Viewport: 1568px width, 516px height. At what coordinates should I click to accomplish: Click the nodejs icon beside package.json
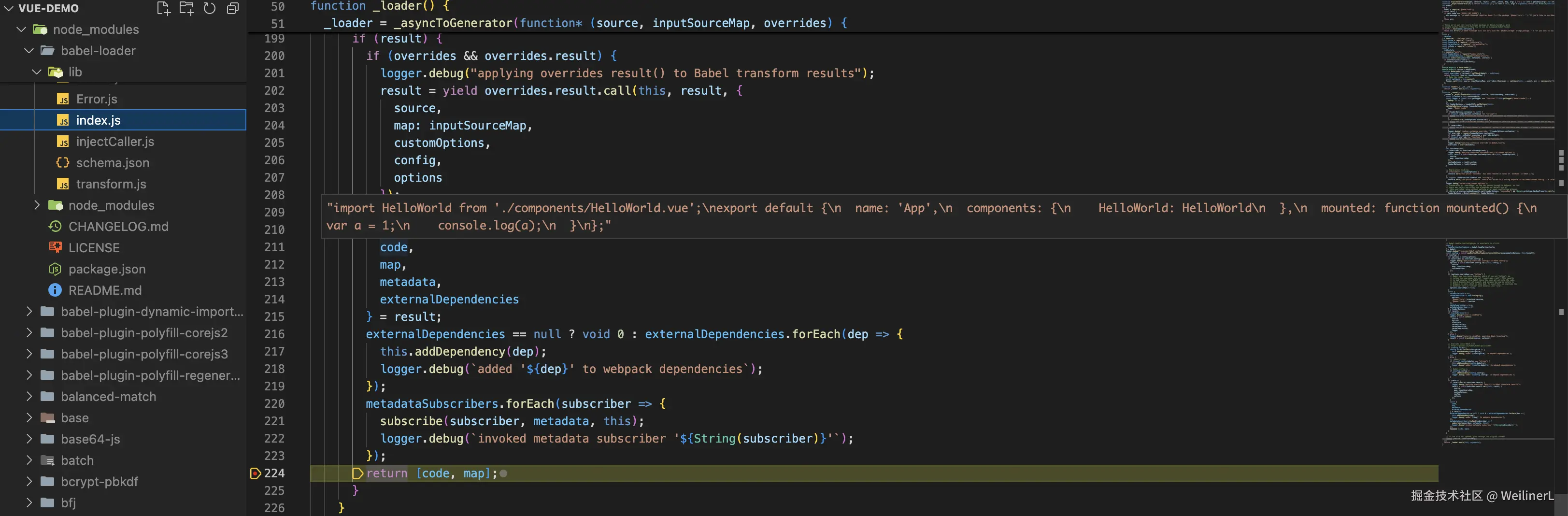pos(55,269)
